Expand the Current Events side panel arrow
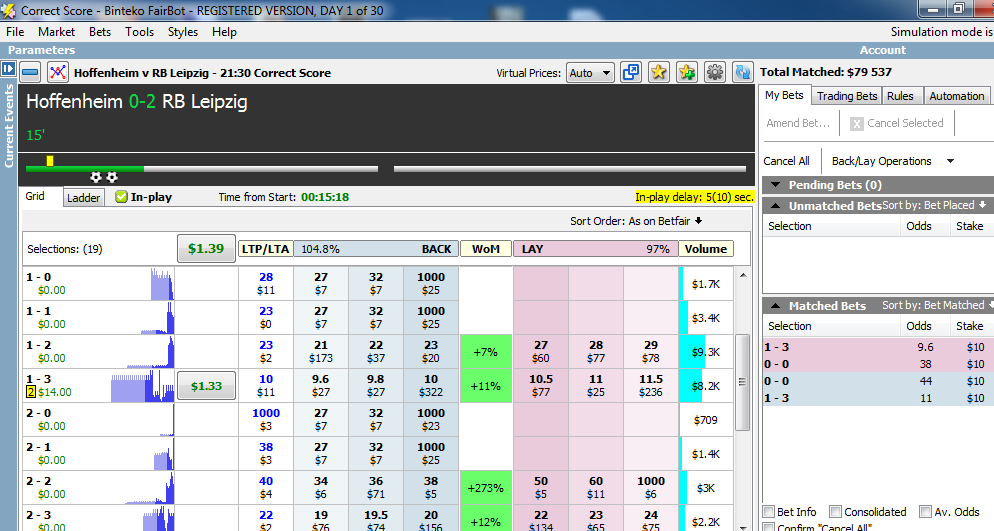Viewport: 994px width, 531px height. point(8,69)
